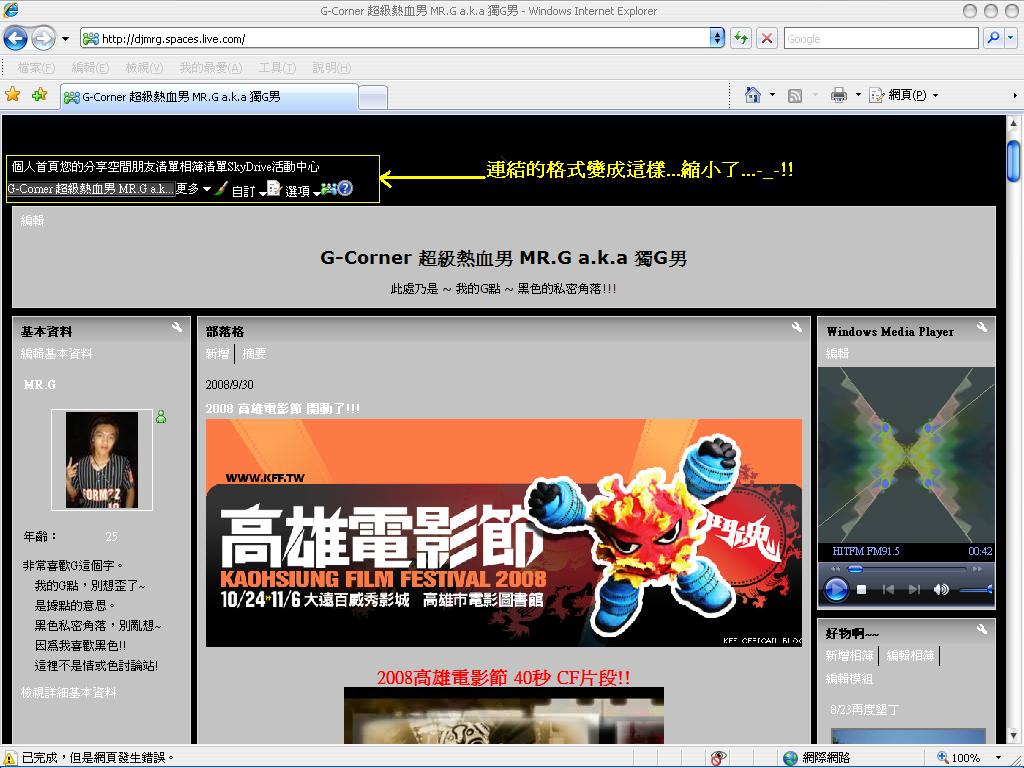Open the 100% zoom level control
The image size is (1024, 768).
[969, 758]
